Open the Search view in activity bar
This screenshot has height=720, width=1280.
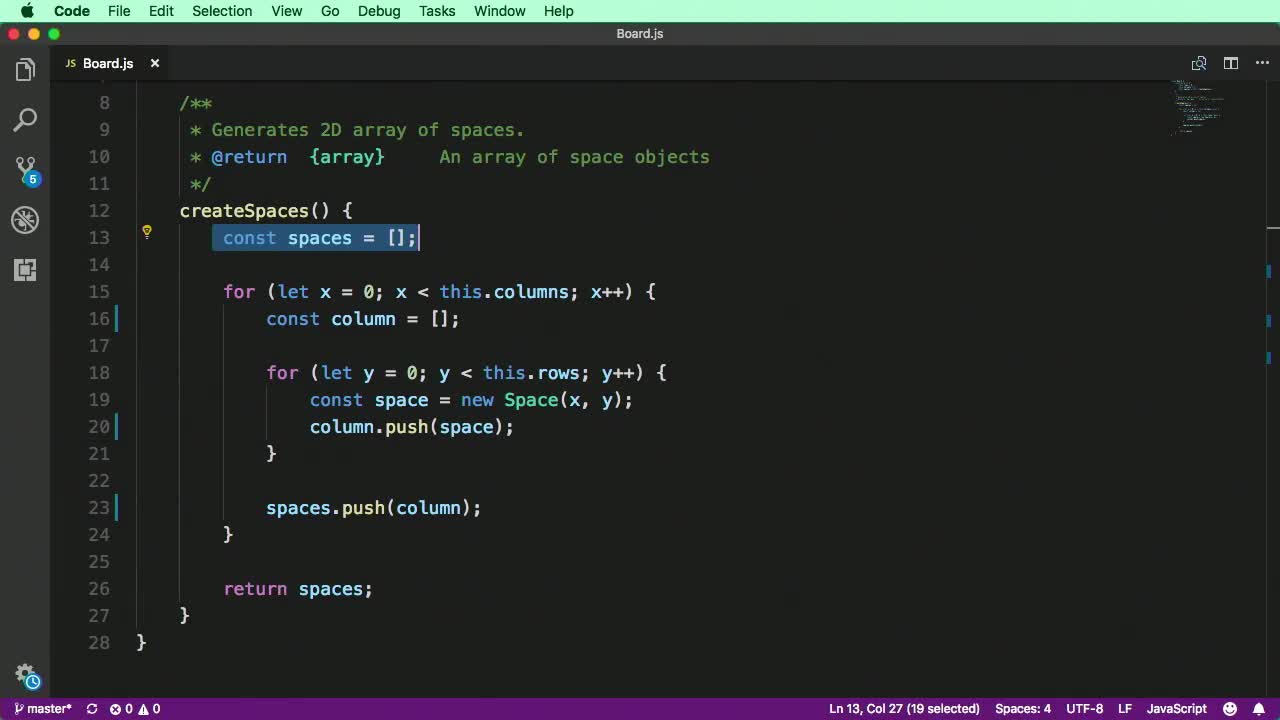pyautogui.click(x=25, y=120)
